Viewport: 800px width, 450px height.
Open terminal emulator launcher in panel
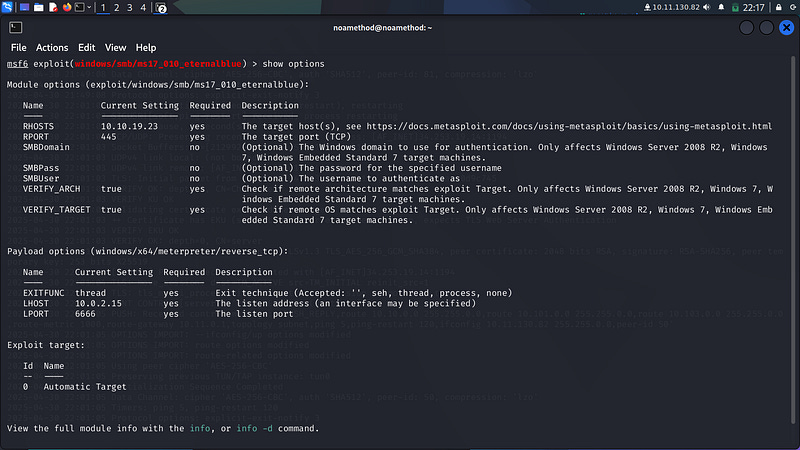pyautogui.click(x=80, y=7)
